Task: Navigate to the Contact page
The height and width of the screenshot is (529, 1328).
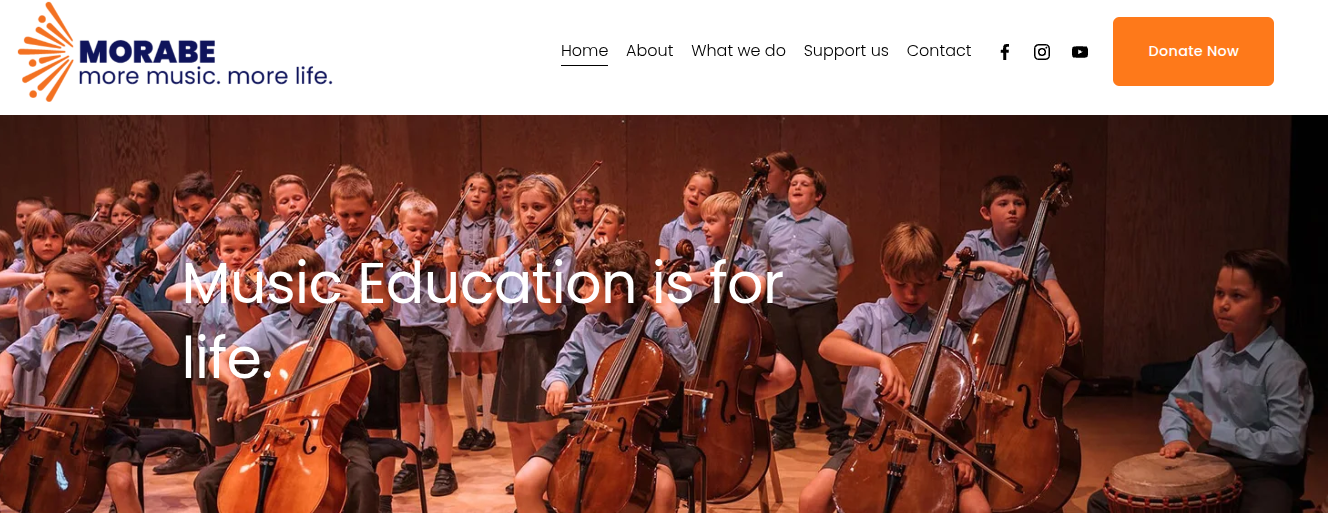Action: [939, 50]
